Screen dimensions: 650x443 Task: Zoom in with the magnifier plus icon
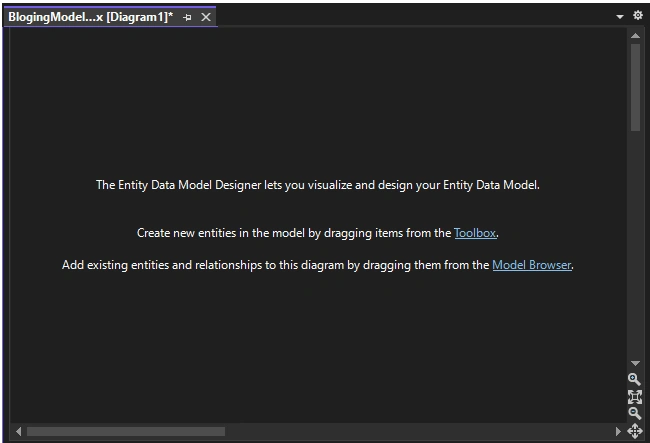point(634,379)
